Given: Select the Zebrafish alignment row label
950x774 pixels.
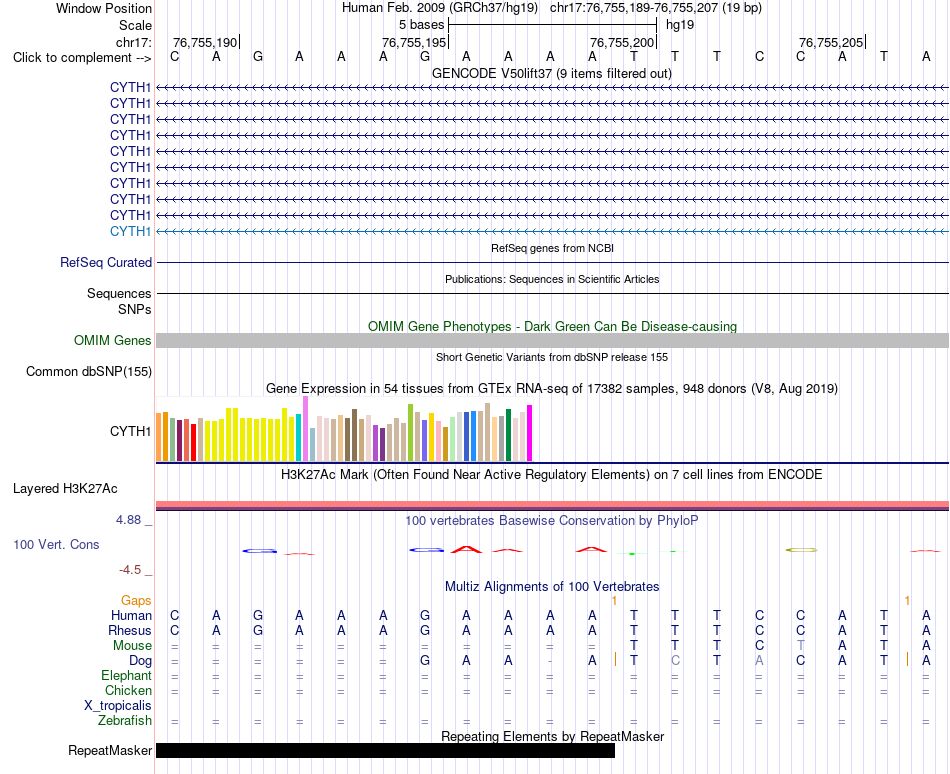Looking at the screenshot, I should 125,721.
